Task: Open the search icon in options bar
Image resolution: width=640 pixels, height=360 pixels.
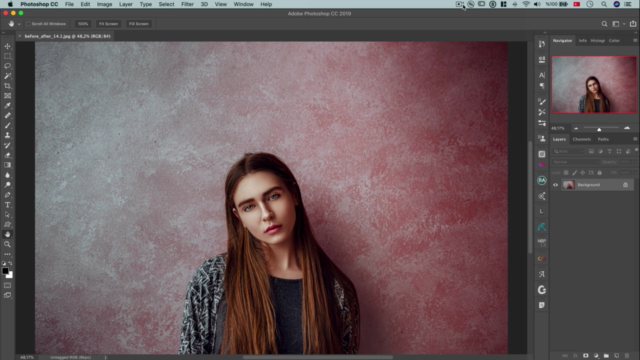Action: [604, 24]
